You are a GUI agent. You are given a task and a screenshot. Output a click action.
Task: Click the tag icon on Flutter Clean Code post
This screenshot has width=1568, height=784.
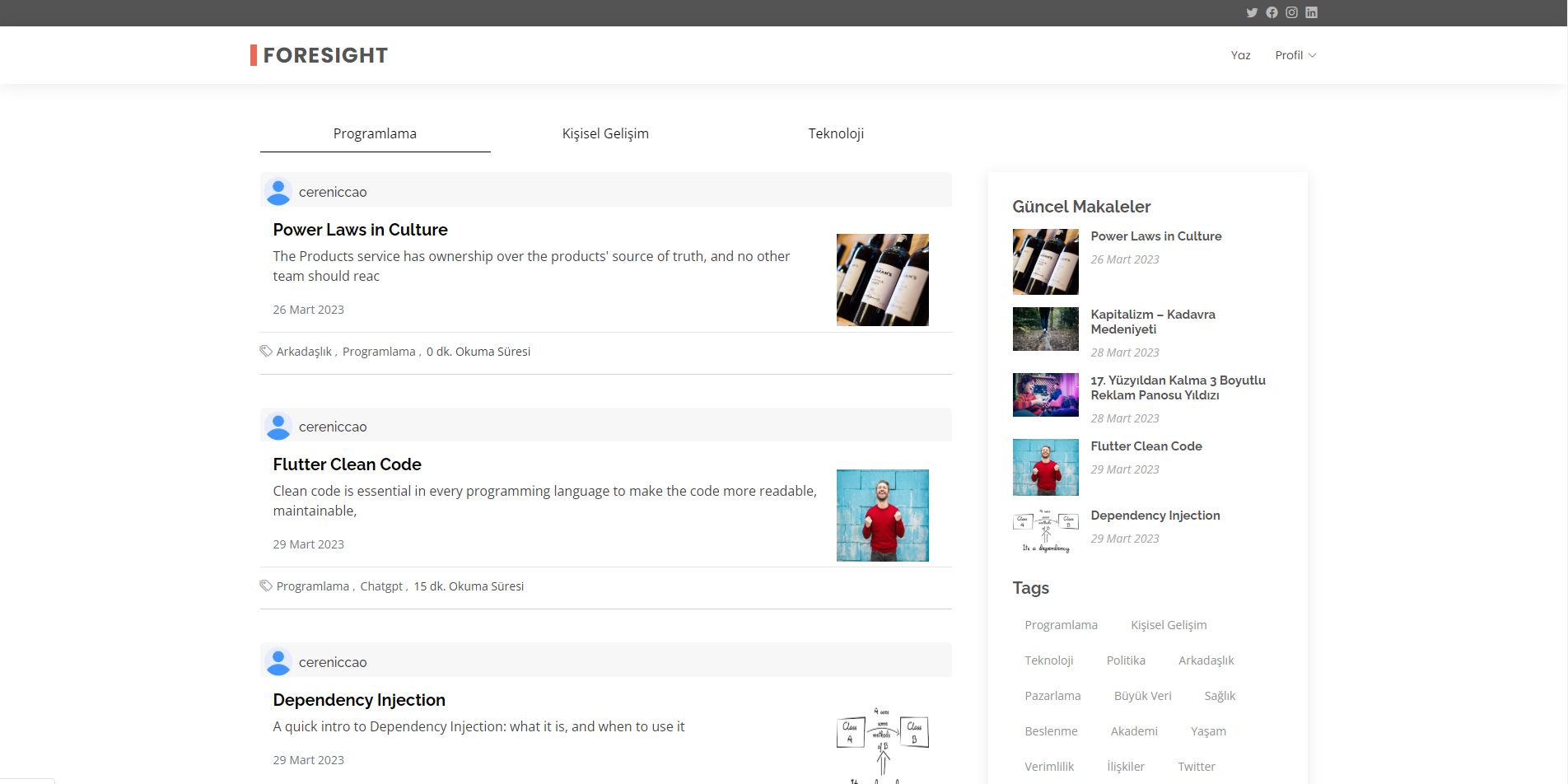click(x=265, y=586)
